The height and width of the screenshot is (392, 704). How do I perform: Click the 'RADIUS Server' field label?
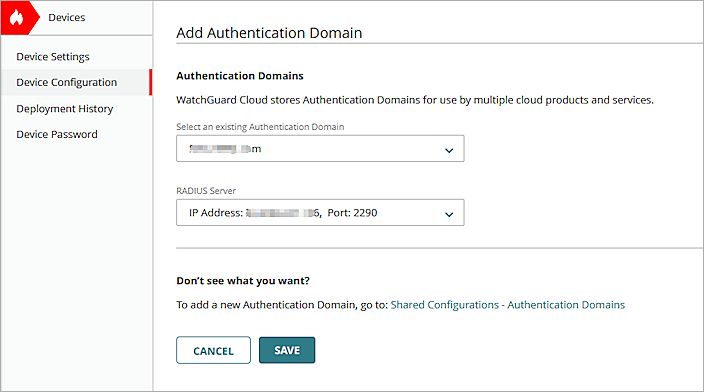click(x=206, y=191)
